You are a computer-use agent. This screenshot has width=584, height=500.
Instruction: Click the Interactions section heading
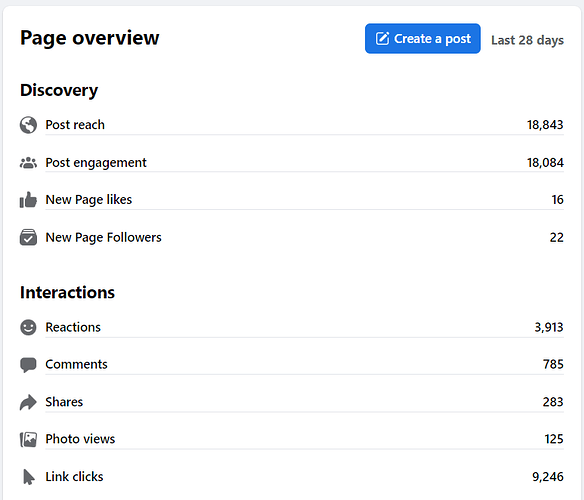coord(67,292)
